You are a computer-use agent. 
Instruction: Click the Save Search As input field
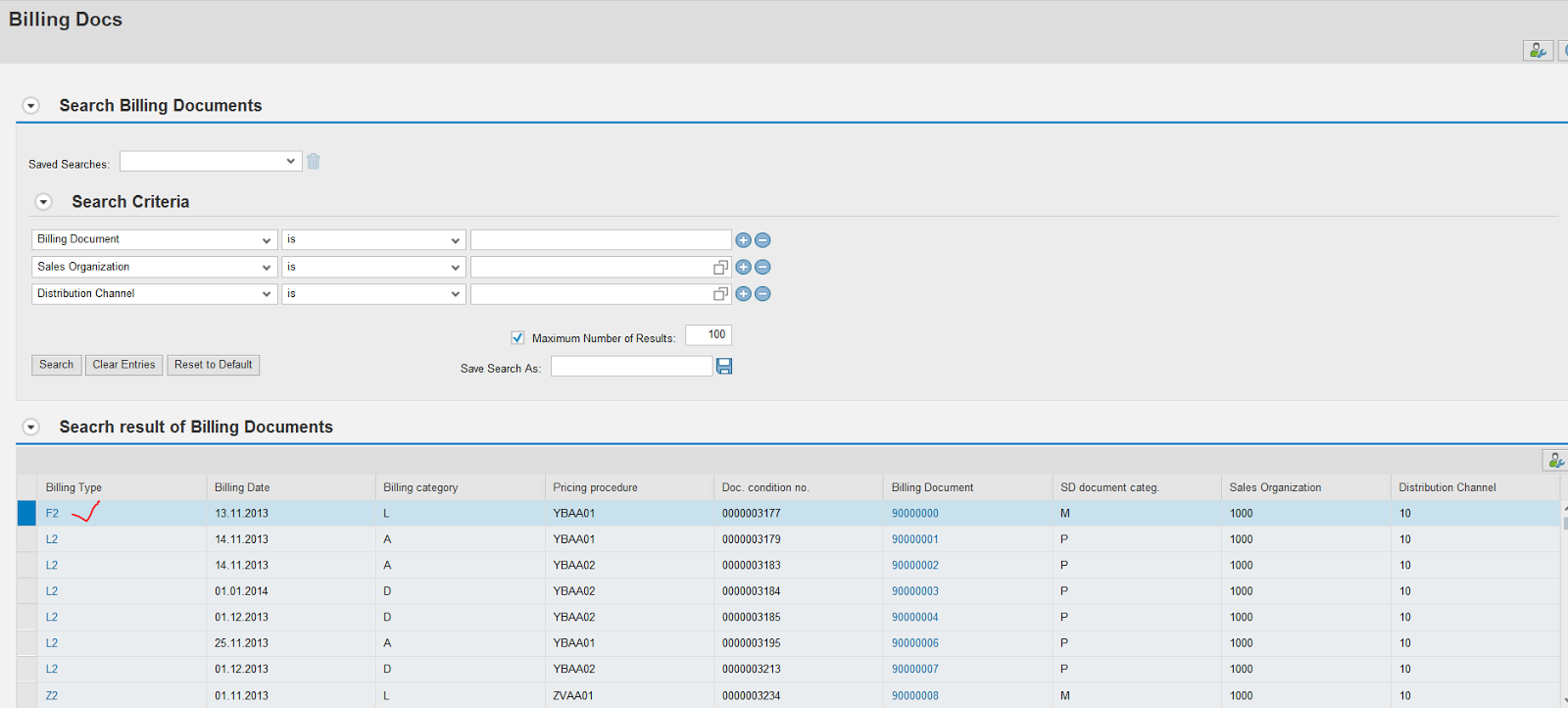(631, 367)
